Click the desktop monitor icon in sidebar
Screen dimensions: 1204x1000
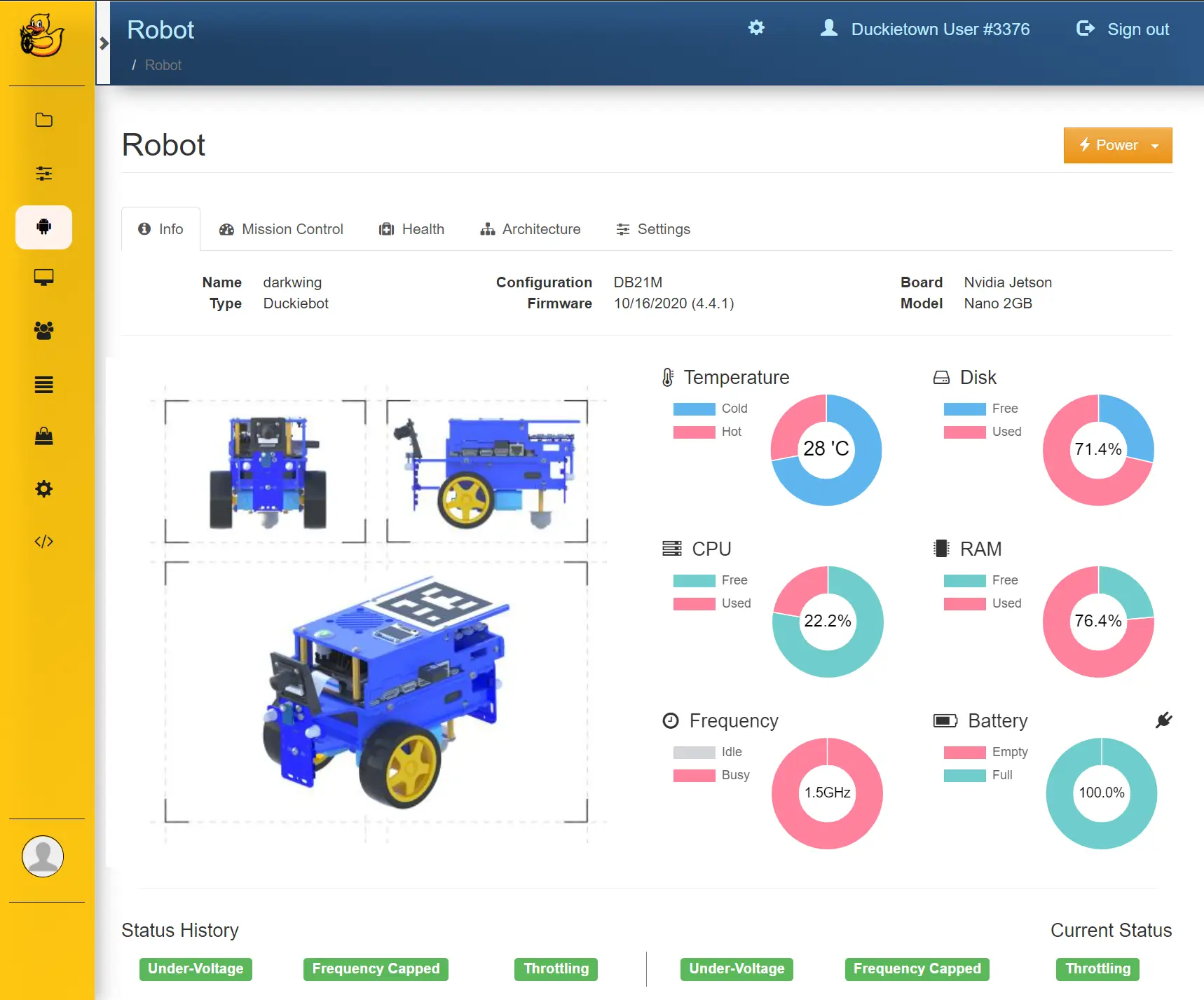tap(43, 278)
